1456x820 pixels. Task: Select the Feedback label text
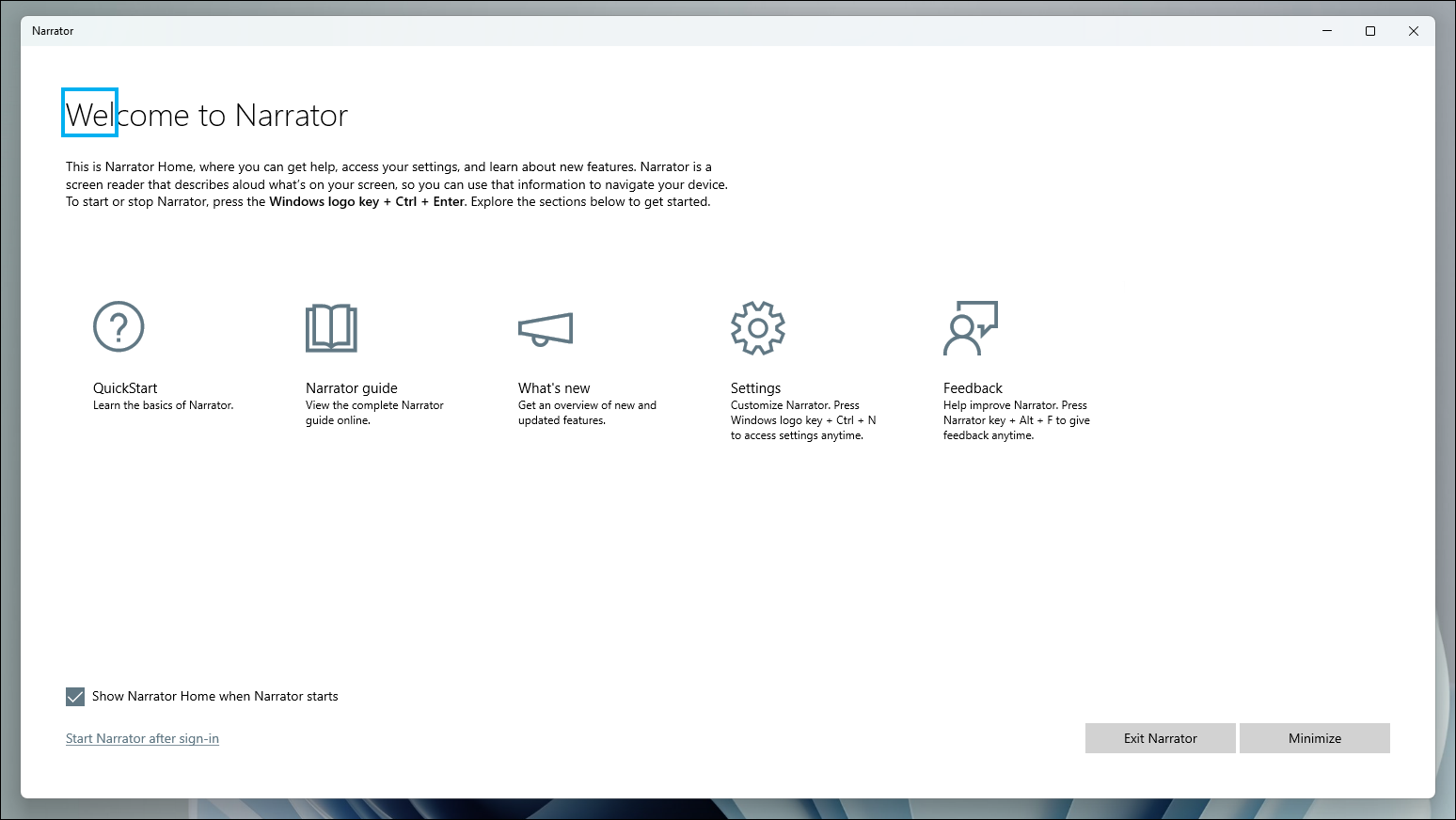click(973, 388)
